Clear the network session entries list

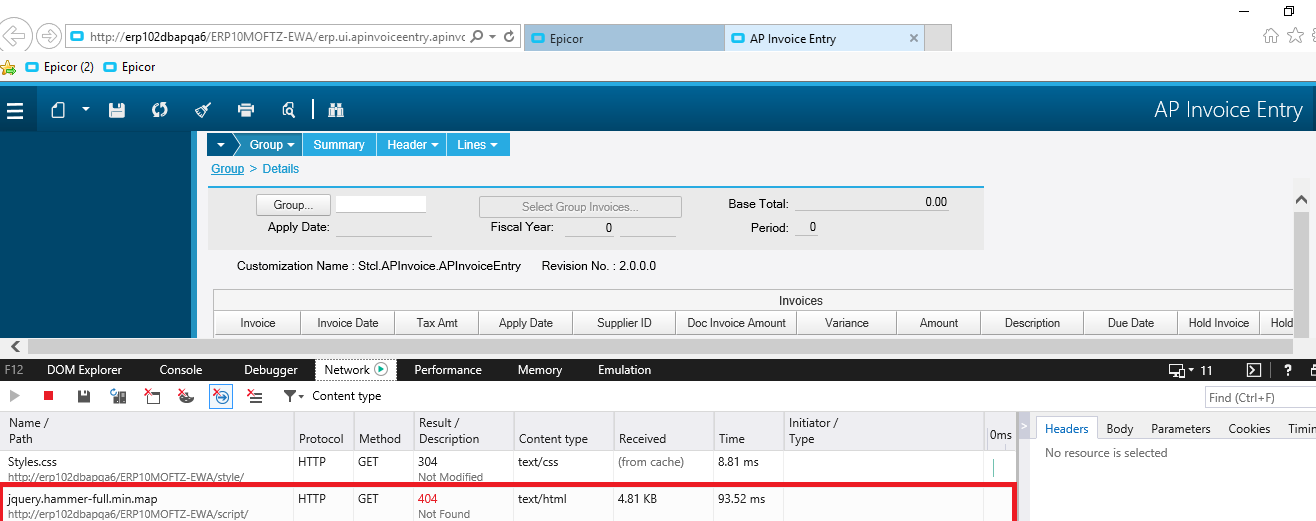click(x=255, y=396)
